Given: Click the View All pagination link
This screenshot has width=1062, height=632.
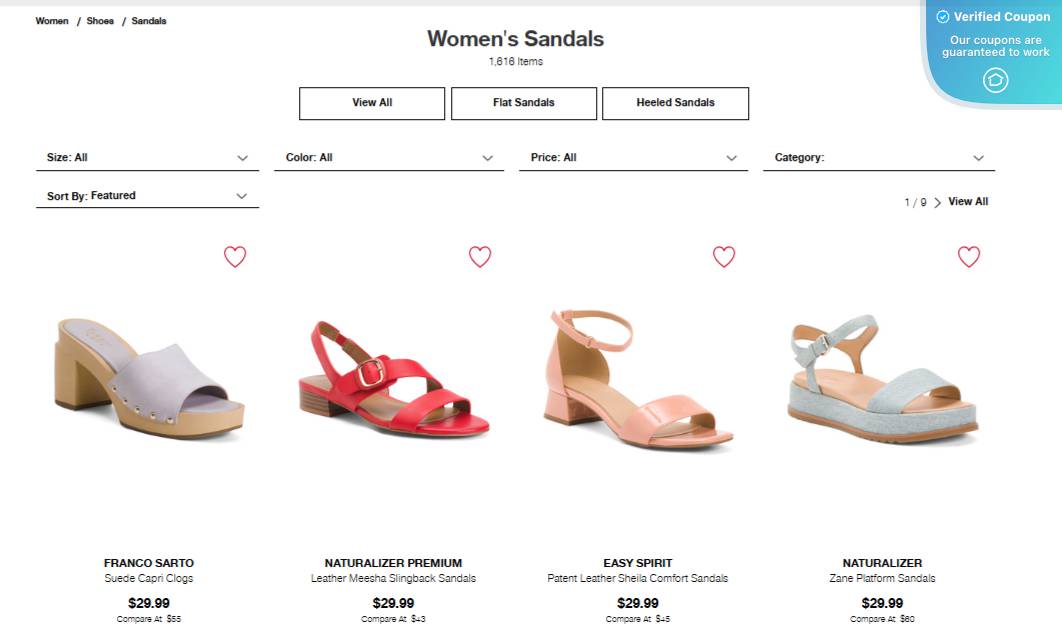Looking at the screenshot, I should pyautogui.click(x=968, y=201).
